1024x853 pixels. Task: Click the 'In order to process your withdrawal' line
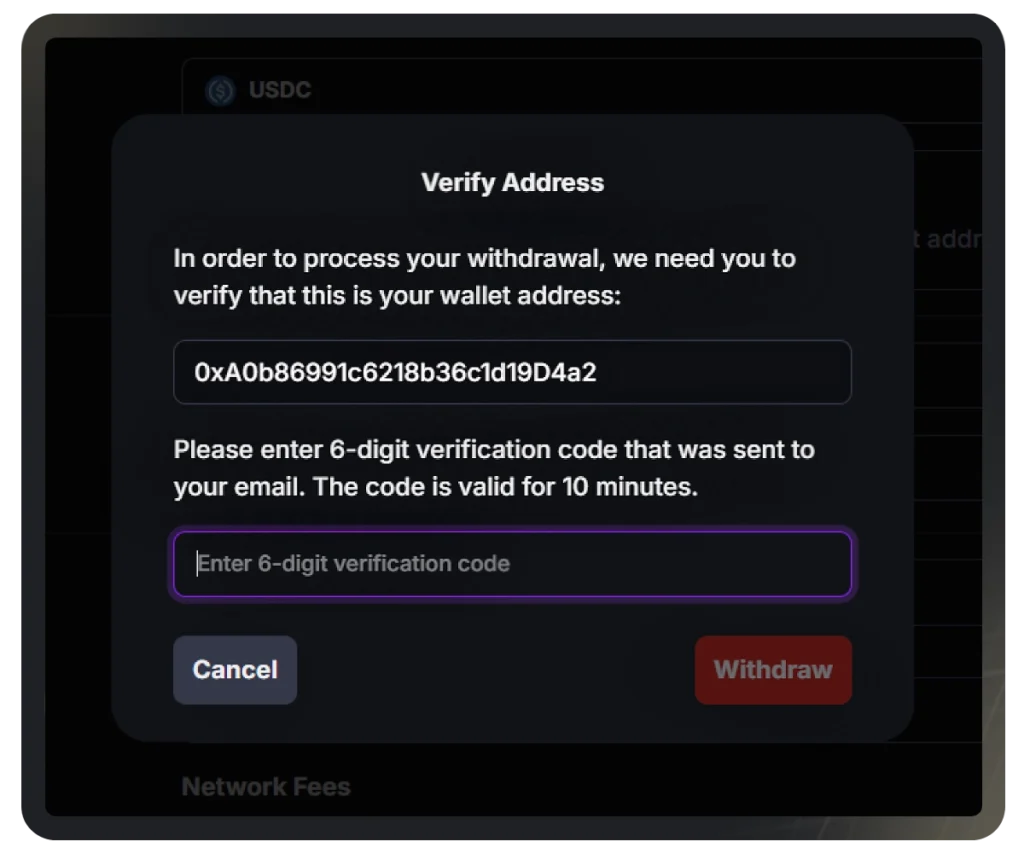[x=485, y=259]
